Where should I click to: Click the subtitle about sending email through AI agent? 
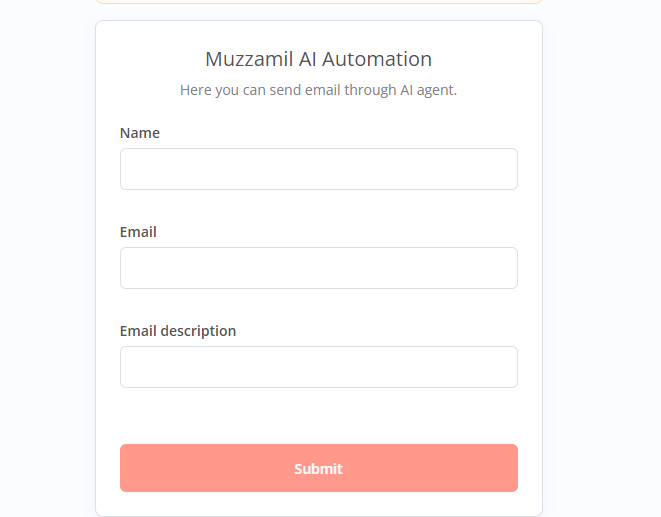coord(318,90)
